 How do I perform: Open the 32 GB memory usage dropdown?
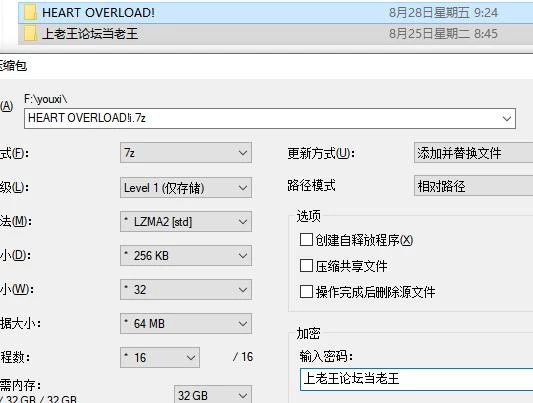(213, 394)
